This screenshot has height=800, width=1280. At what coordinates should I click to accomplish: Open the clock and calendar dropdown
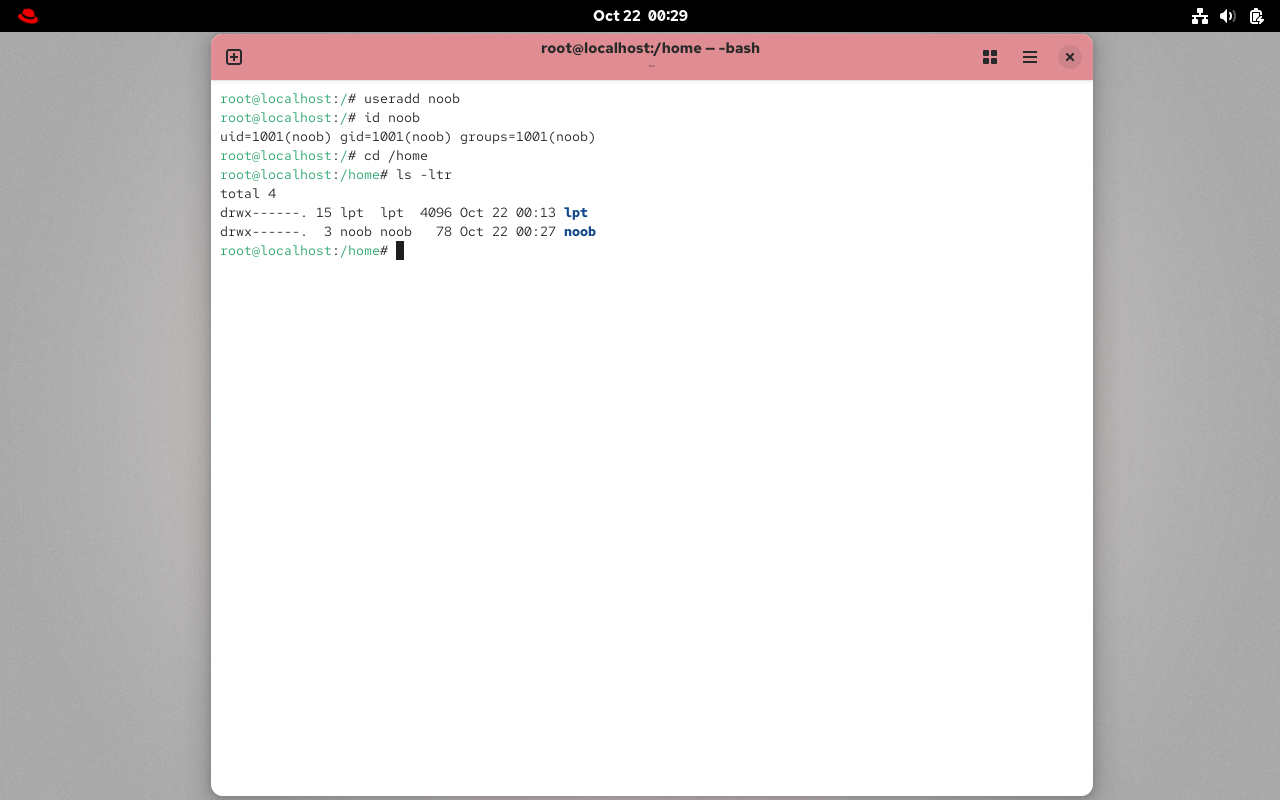click(x=640, y=15)
